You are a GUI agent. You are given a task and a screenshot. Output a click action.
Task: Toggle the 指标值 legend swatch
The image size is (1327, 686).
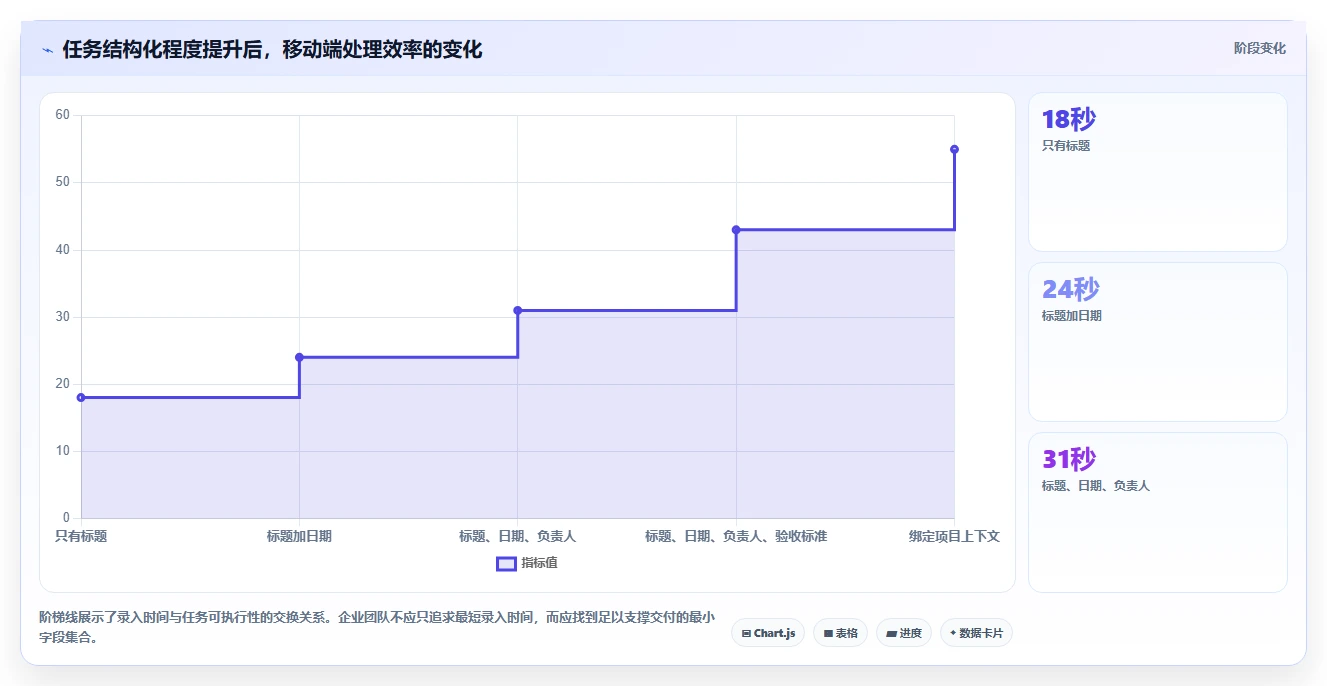point(506,563)
